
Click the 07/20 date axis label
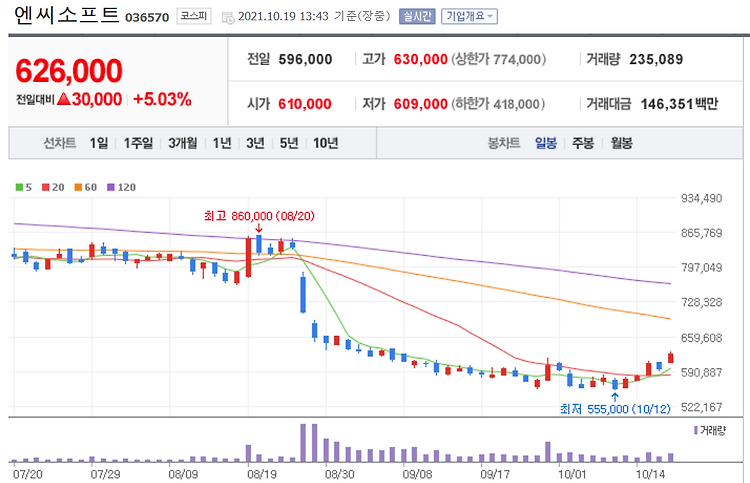click(x=27, y=474)
